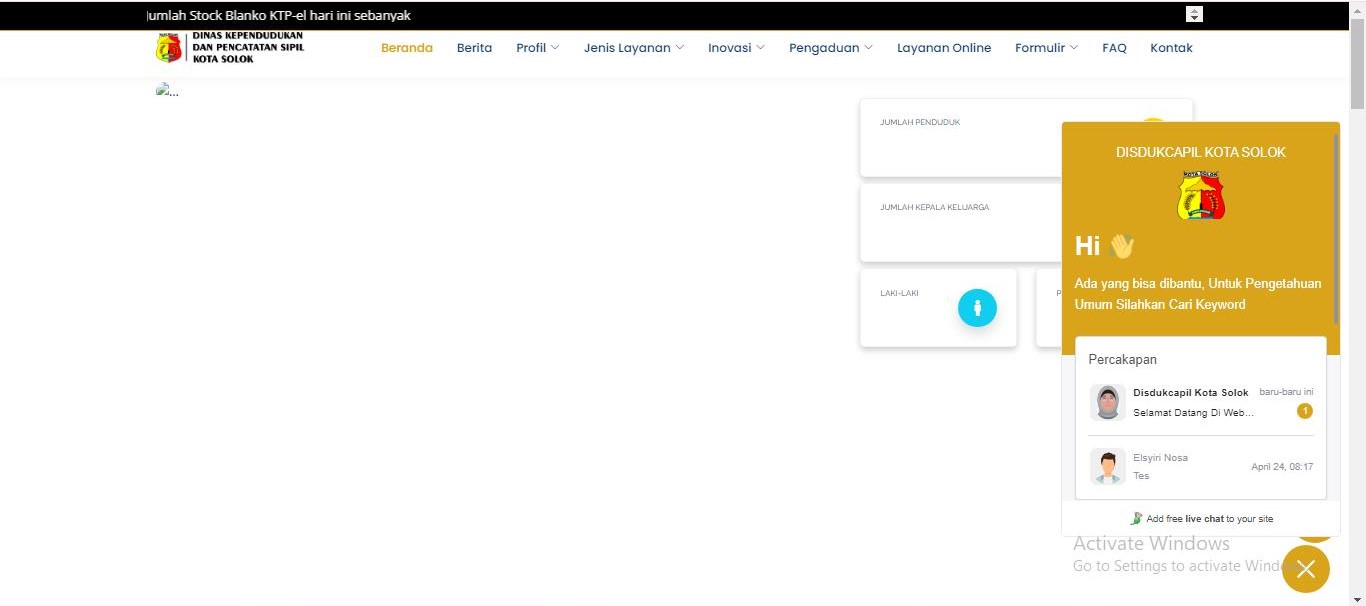This screenshot has height=606, width=1366.
Task: Click the unread message badge
Action: (1305, 411)
